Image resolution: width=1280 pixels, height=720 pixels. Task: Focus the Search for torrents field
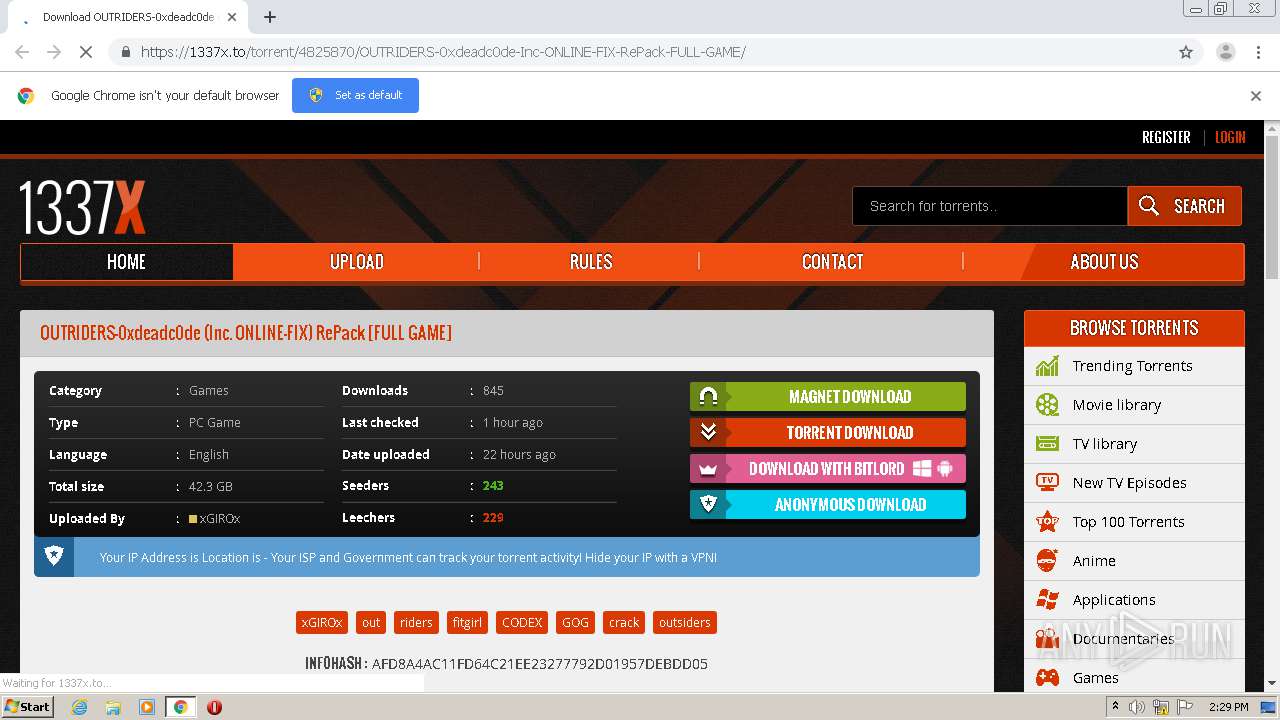990,206
